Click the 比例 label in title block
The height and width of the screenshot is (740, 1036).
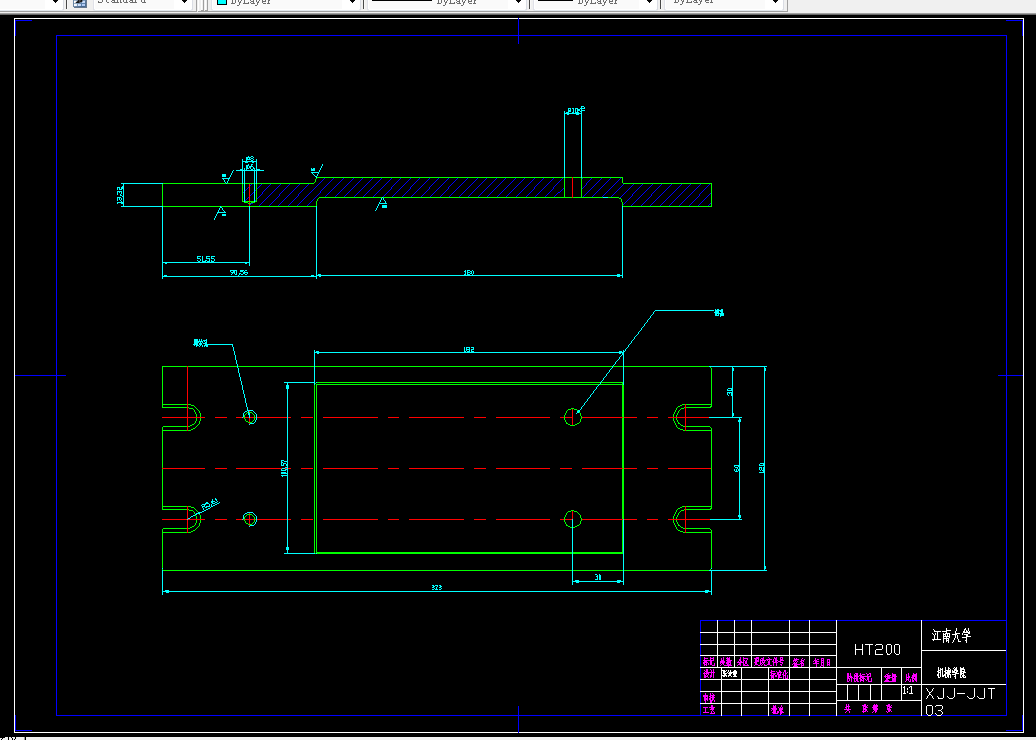(912, 677)
